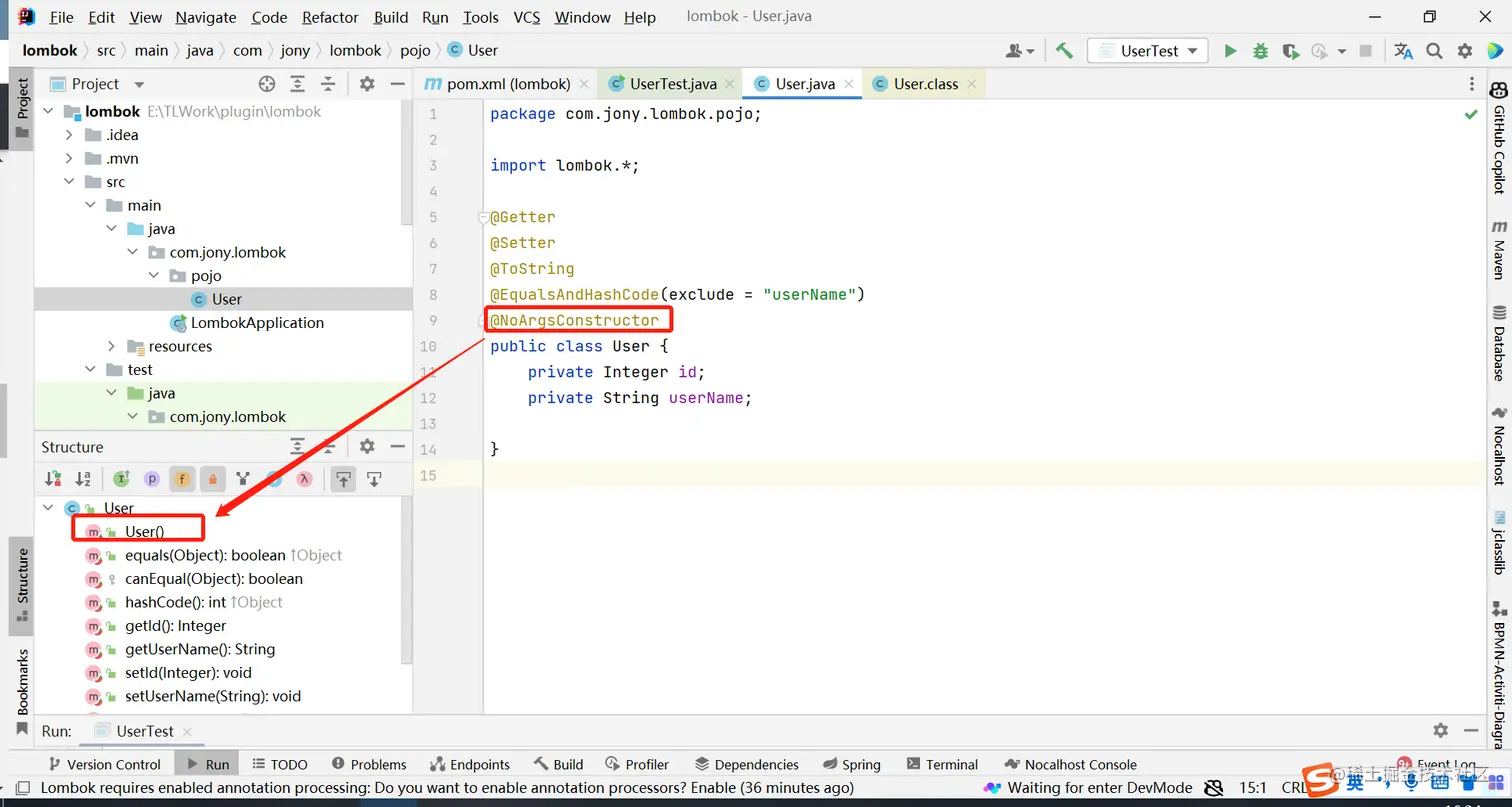1512x807 pixels.
Task: Switch to the pom.xml (lombok) tab
Action: point(507,84)
